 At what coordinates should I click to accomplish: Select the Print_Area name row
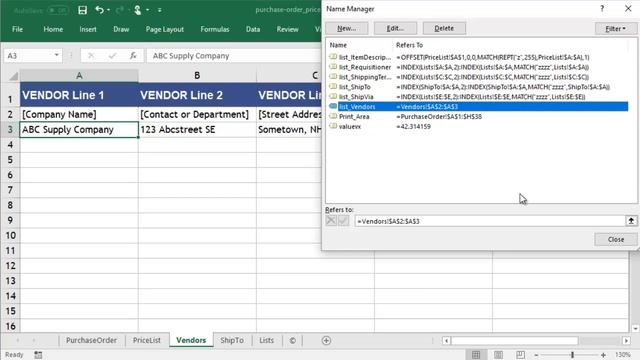click(478, 116)
